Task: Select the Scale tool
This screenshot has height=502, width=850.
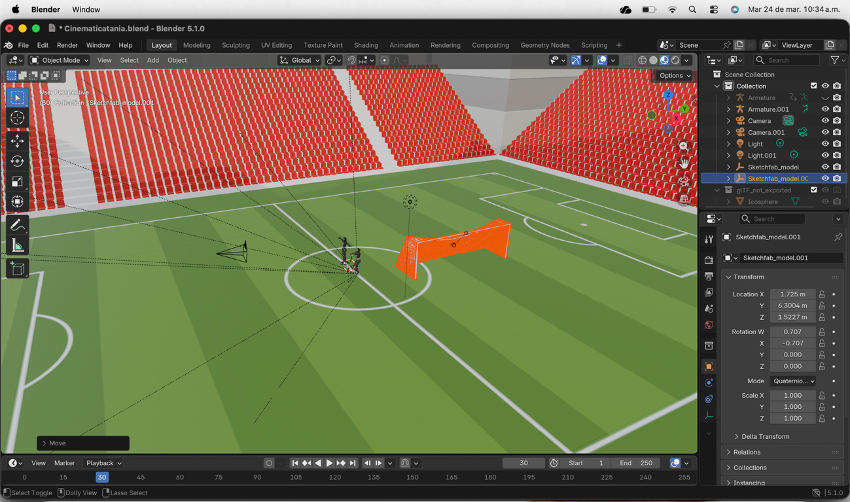Action: click(17, 182)
